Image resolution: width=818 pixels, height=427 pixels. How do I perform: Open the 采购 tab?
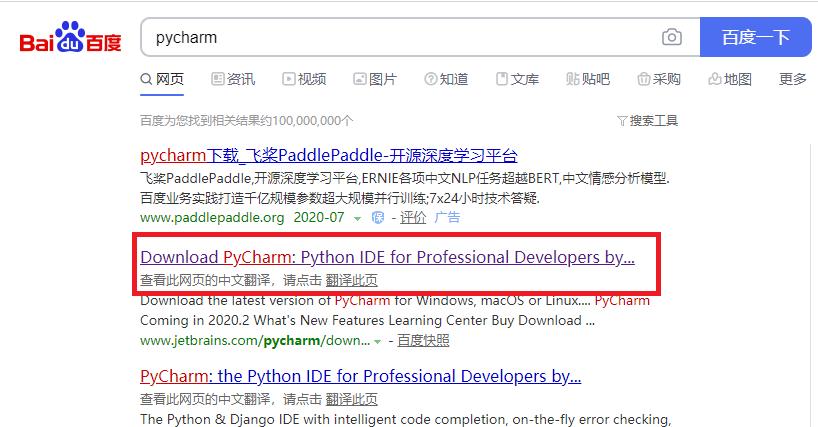(659, 79)
